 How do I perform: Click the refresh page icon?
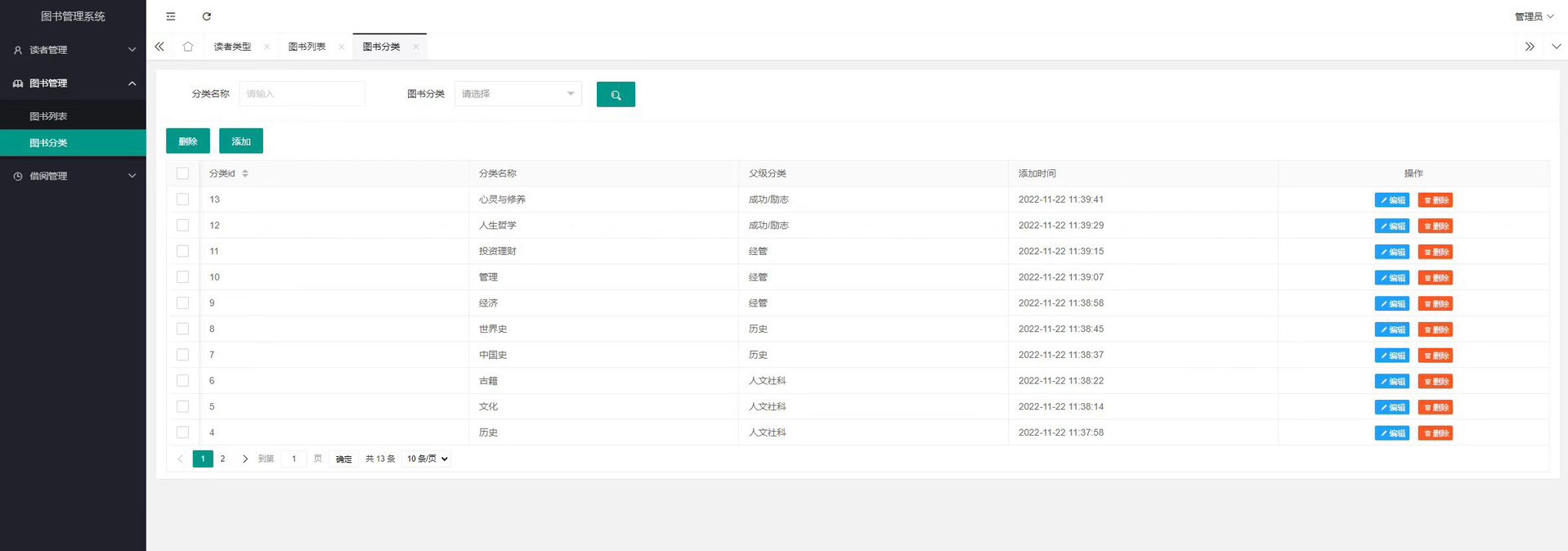pos(207,16)
